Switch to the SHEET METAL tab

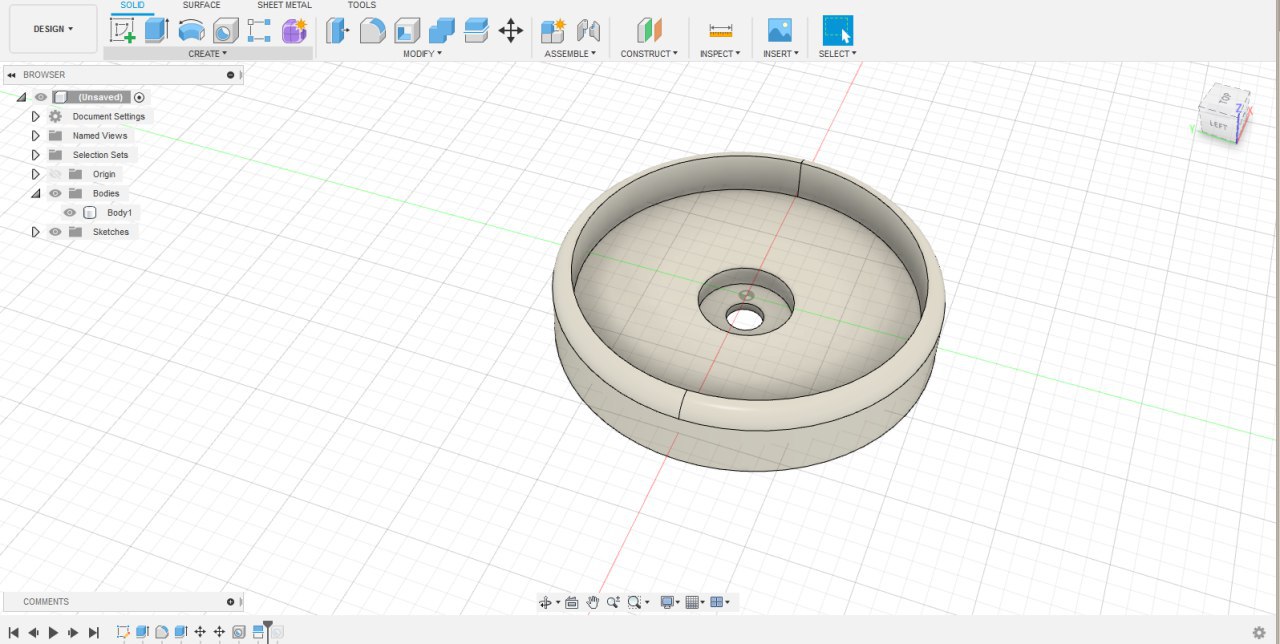pos(284,6)
